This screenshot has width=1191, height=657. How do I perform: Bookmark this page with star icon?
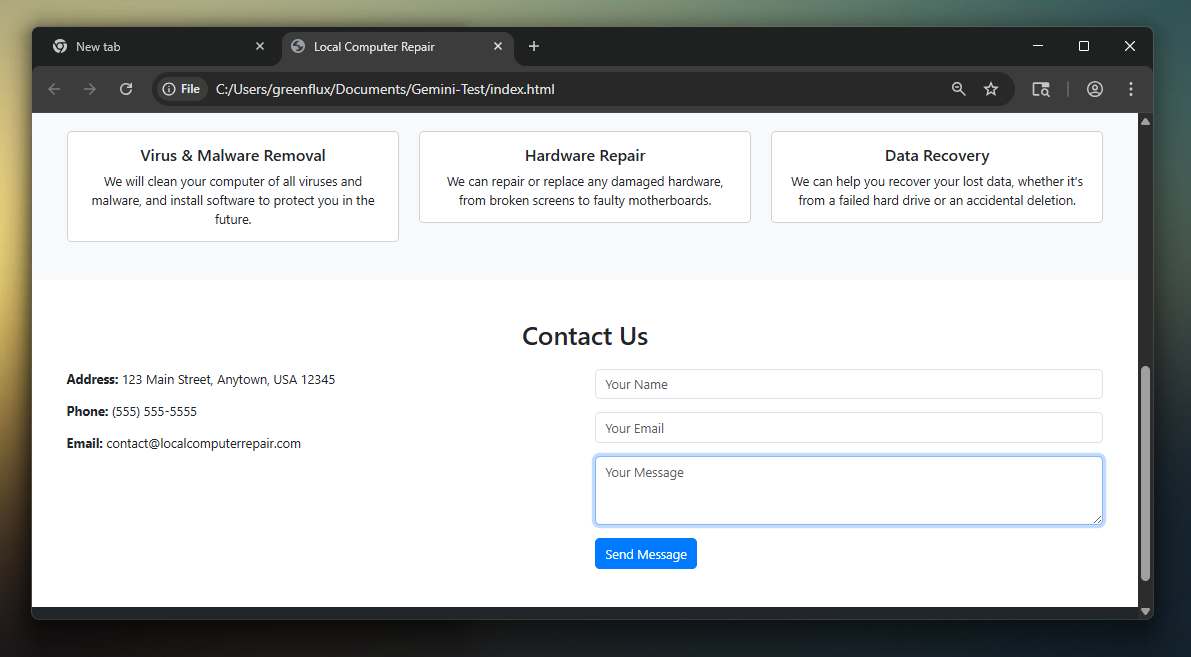[991, 89]
